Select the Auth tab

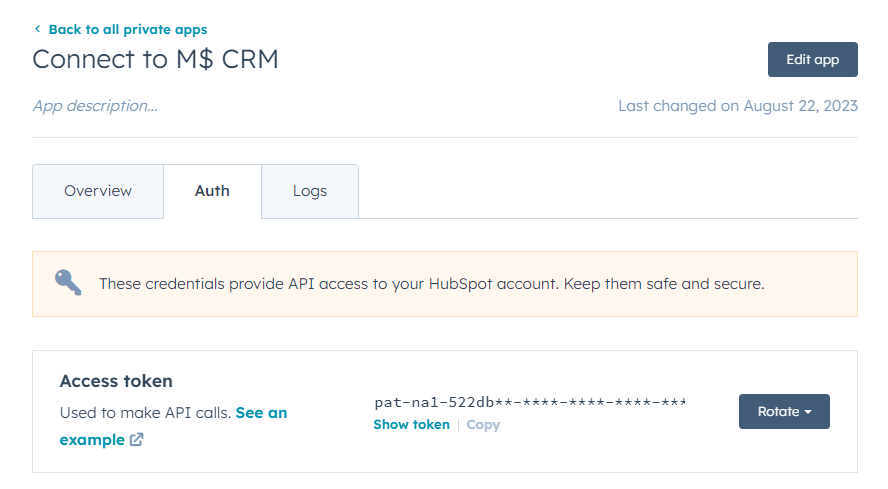coord(212,191)
